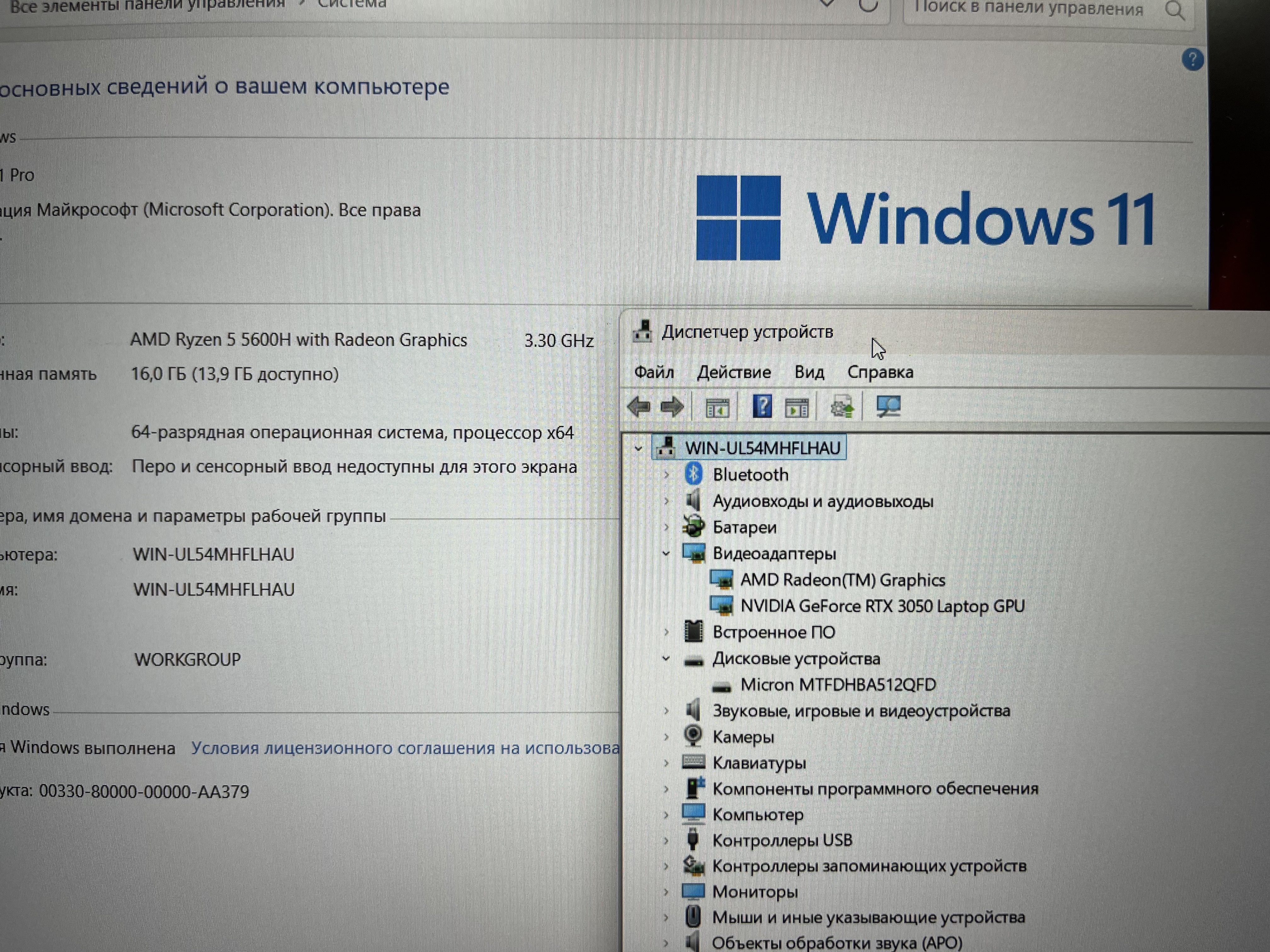The height and width of the screenshot is (952, 1270).
Task: Click the Show/Hide Action Pane toolbar icon
Action: [797, 408]
